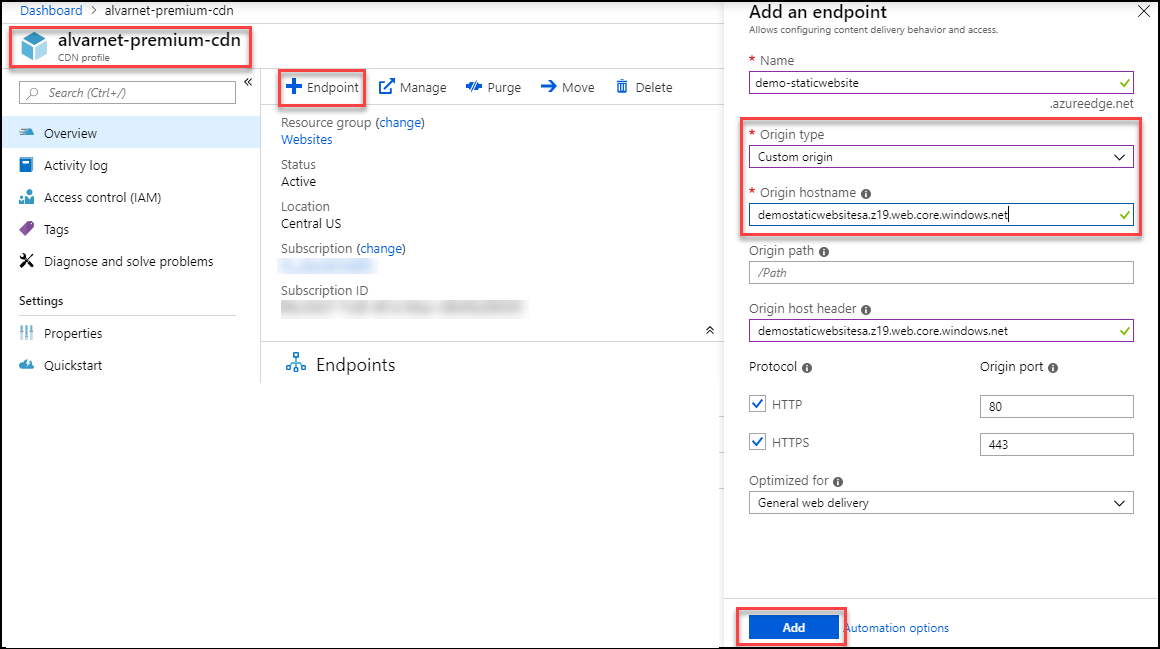This screenshot has width=1160, height=649.
Task: Click info icon next to Origin path
Action: (x=824, y=252)
